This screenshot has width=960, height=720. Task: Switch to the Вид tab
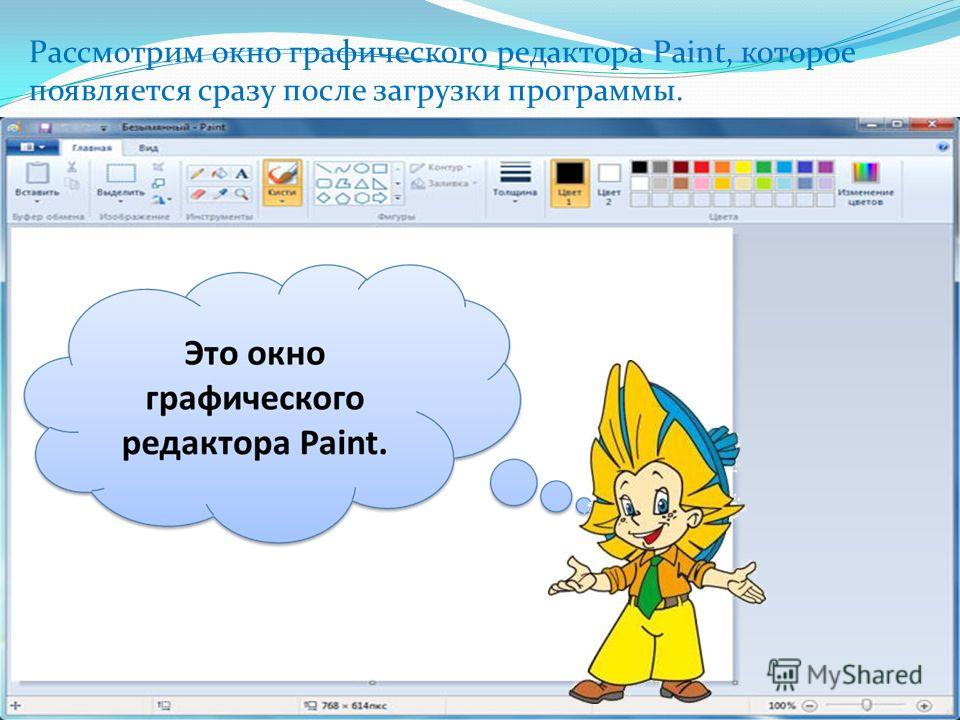pyautogui.click(x=148, y=148)
